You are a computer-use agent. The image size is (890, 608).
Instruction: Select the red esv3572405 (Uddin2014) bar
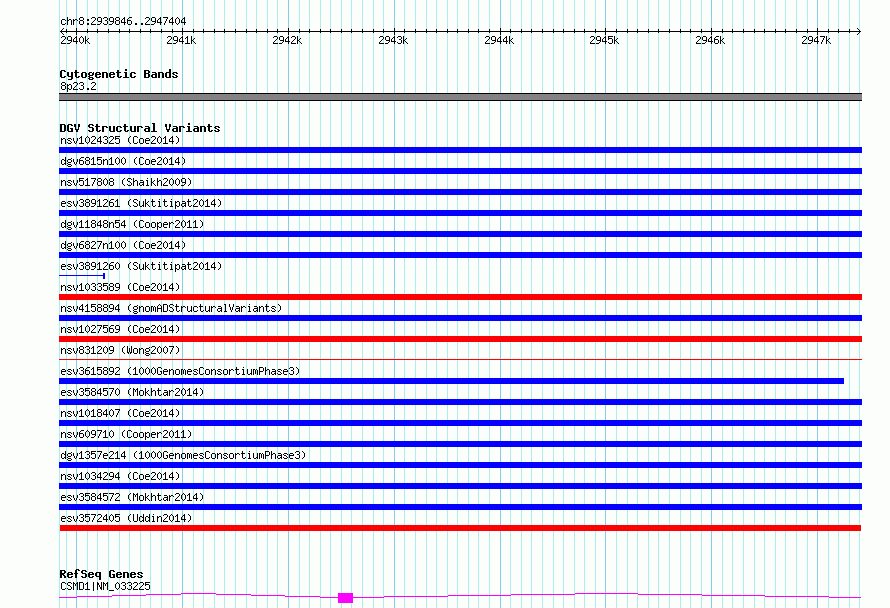460,528
